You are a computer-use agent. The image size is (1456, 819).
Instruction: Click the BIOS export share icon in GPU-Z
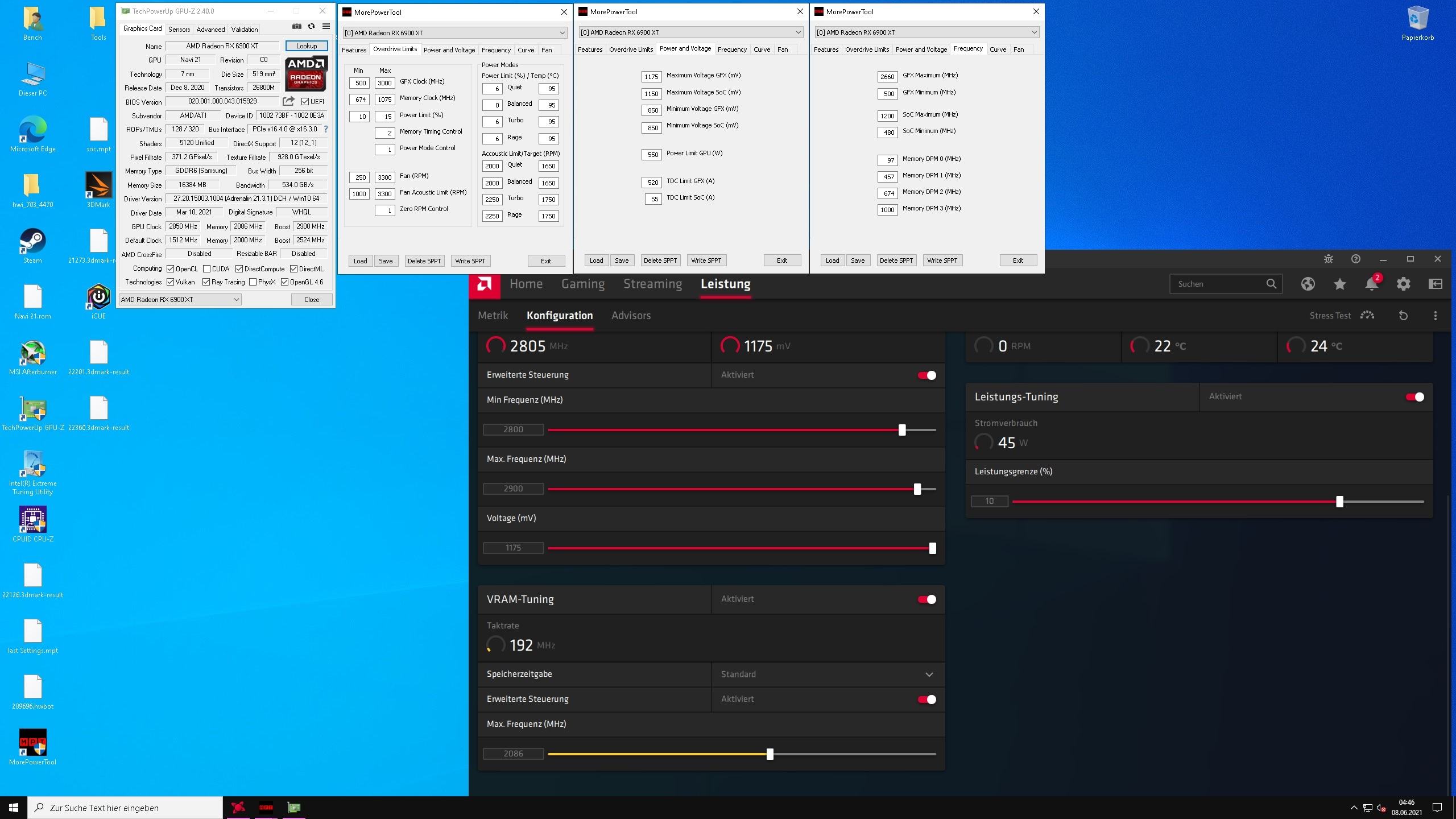click(x=288, y=101)
